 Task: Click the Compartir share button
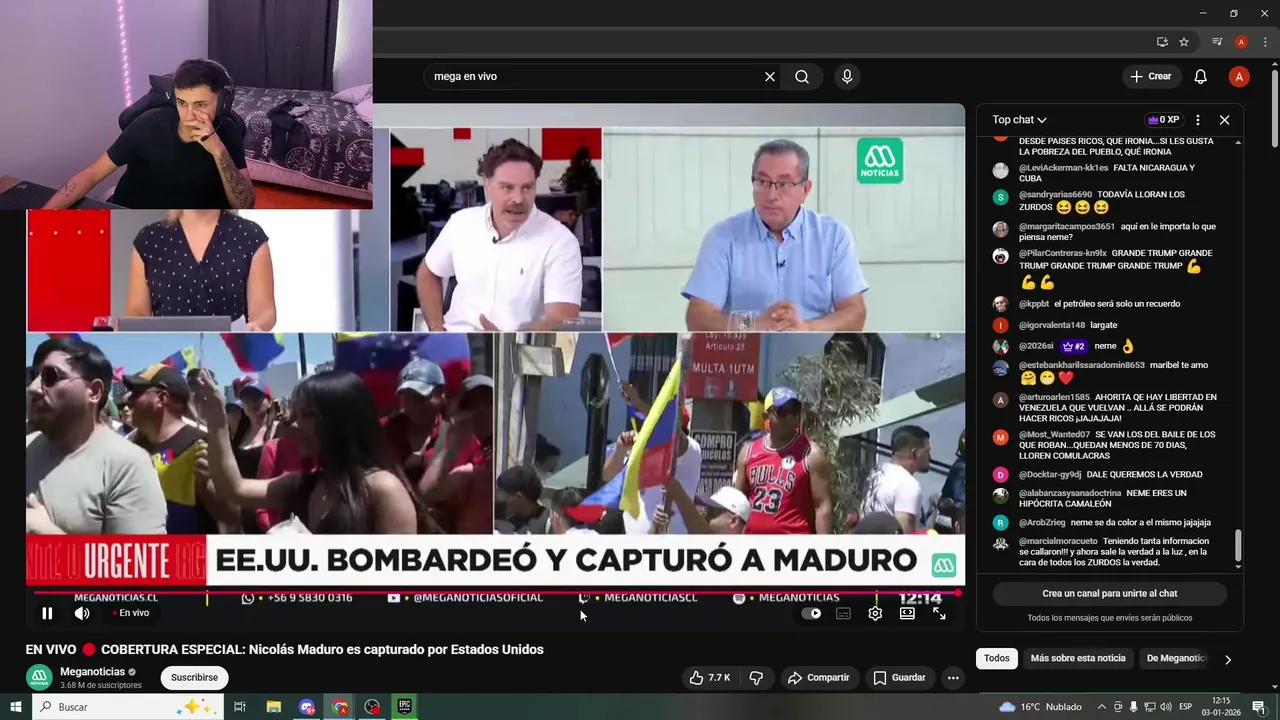(818, 678)
